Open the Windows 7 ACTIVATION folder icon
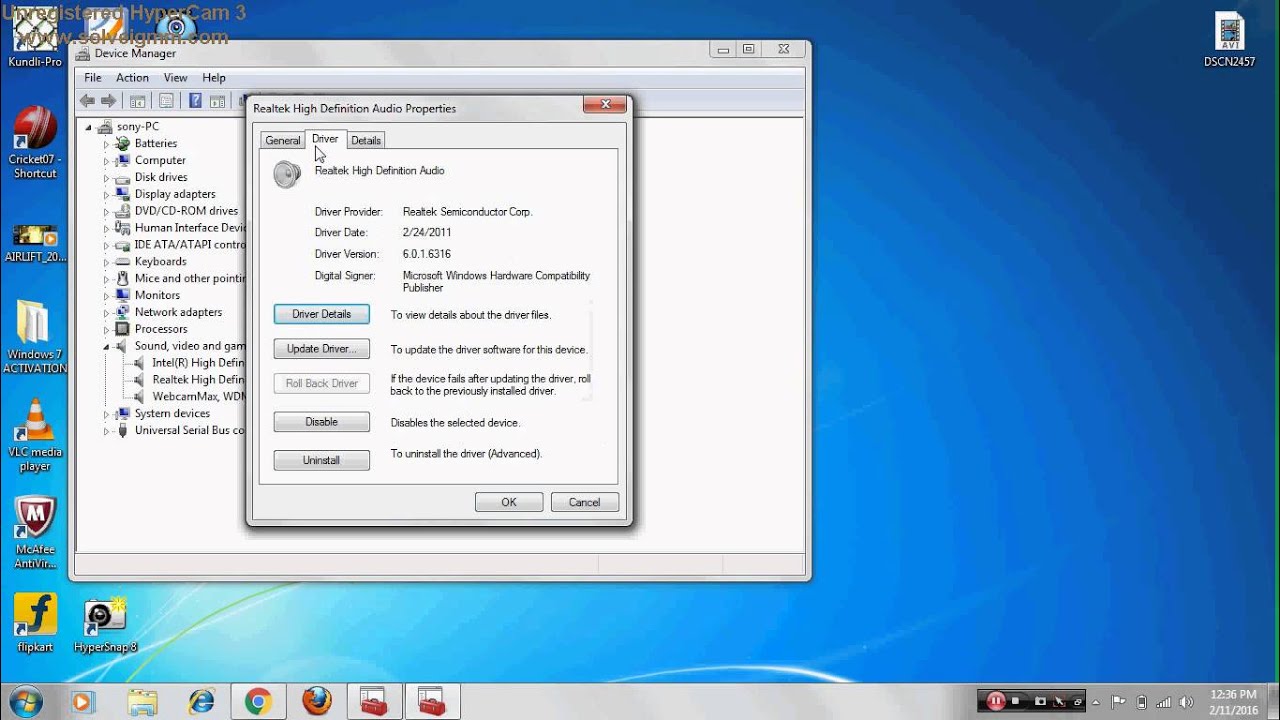Viewport: 1280px width, 720px height. [35, 338]
